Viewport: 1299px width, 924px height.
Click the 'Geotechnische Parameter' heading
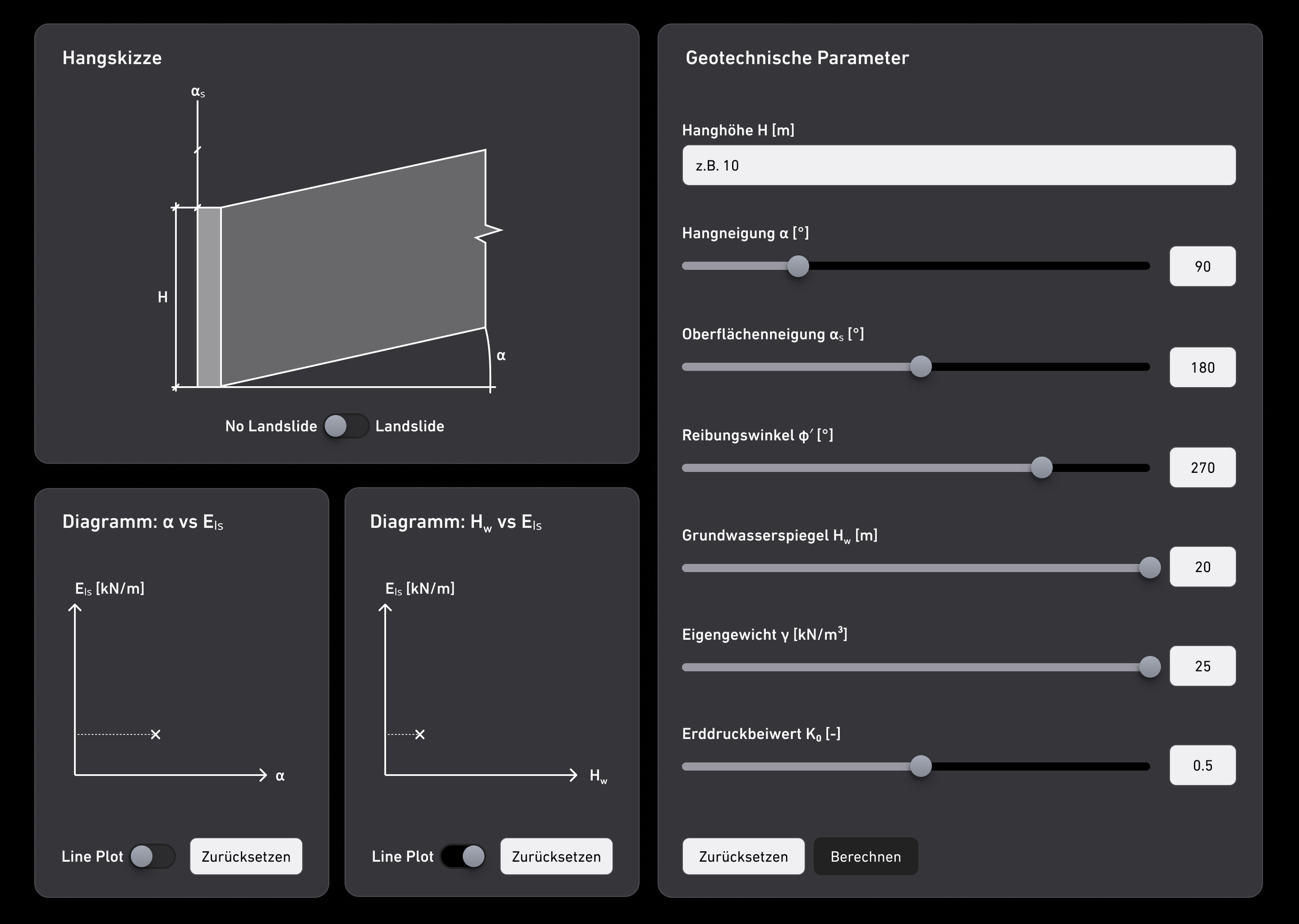point(797,58)
